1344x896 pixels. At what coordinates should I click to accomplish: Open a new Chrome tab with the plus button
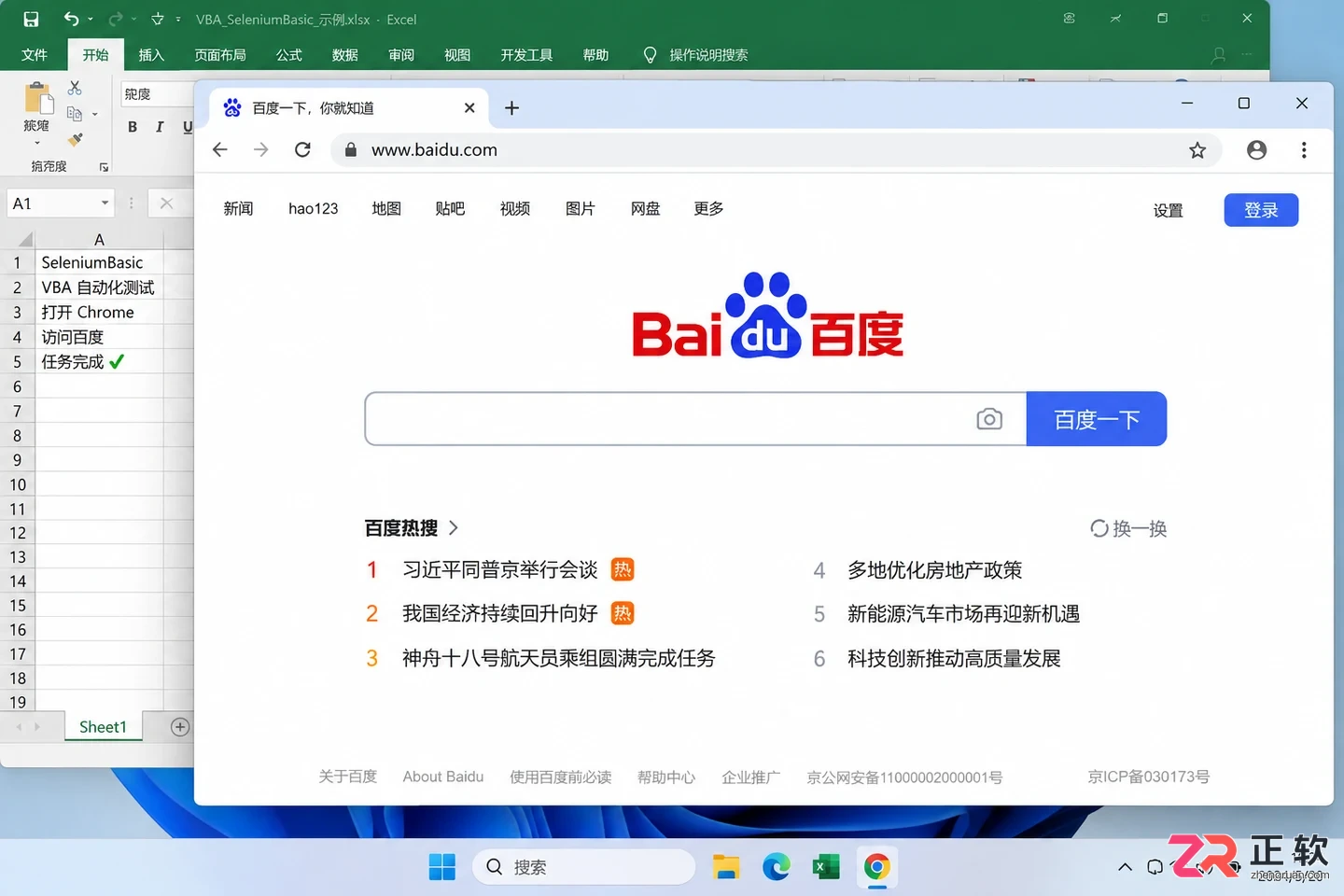511,108
